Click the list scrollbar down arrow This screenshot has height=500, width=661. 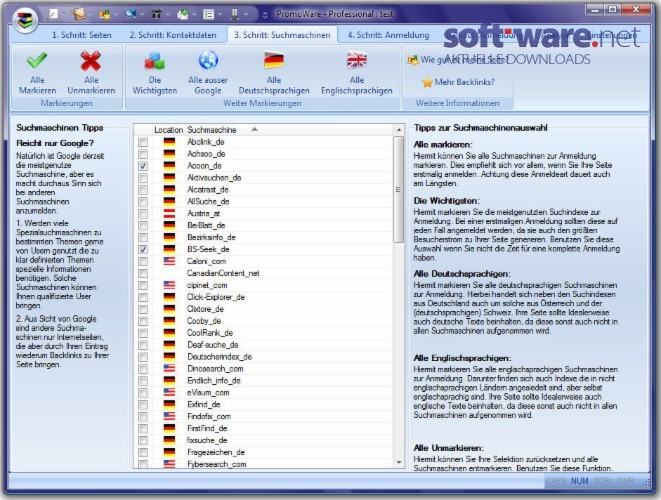(399, 463)
